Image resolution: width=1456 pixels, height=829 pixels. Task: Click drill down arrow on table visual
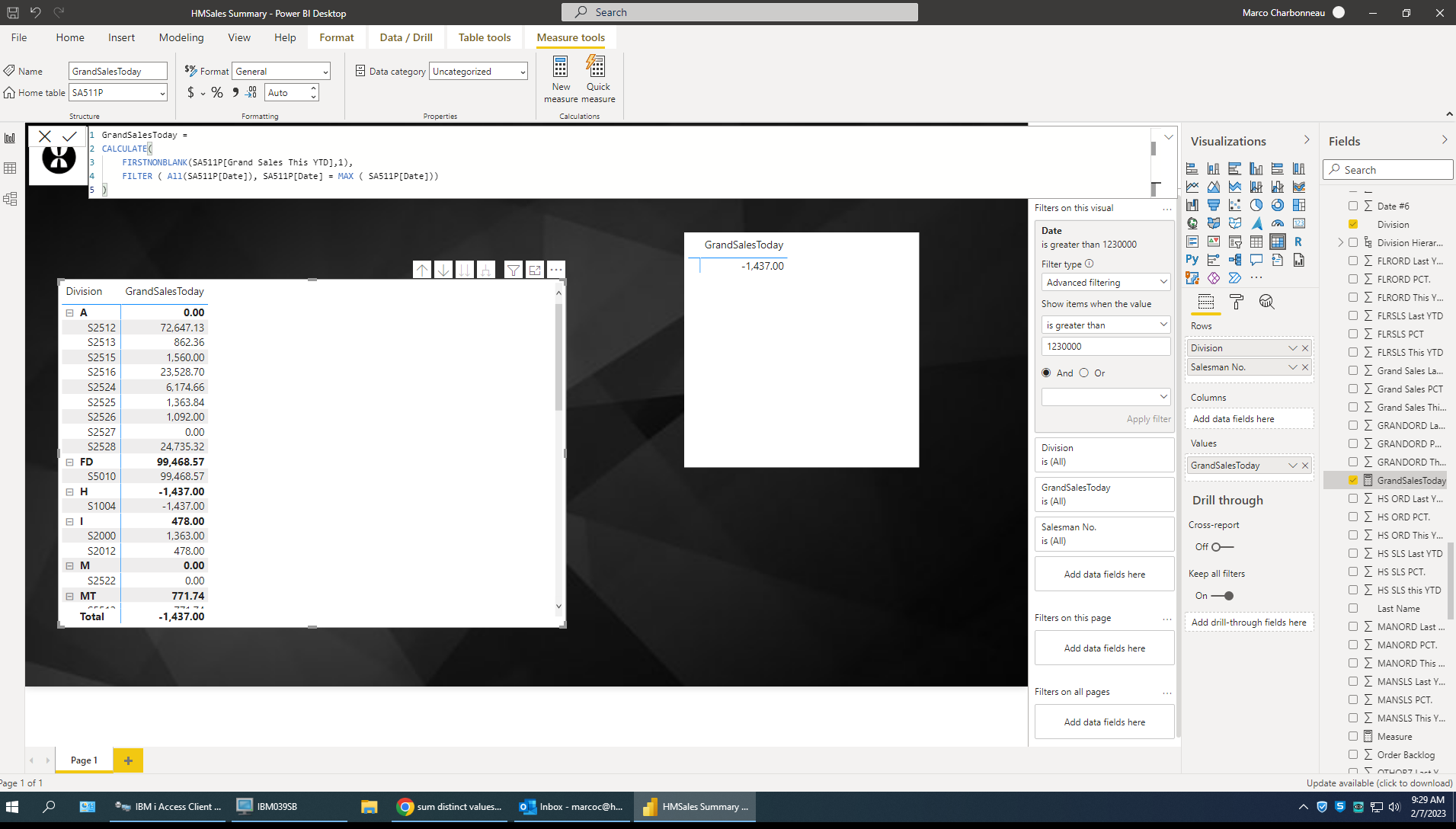click(443, 270)
